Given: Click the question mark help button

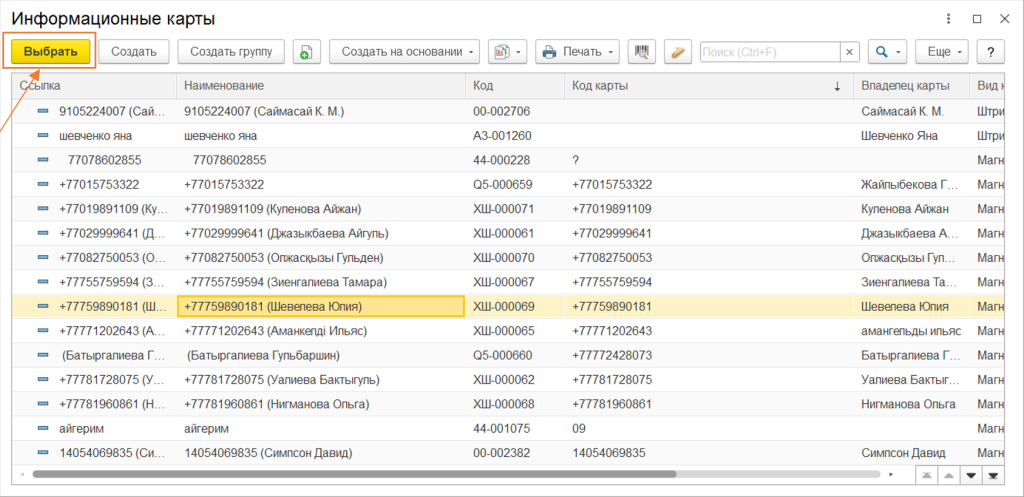Looking at the screenshot, I should pos(990,52).
